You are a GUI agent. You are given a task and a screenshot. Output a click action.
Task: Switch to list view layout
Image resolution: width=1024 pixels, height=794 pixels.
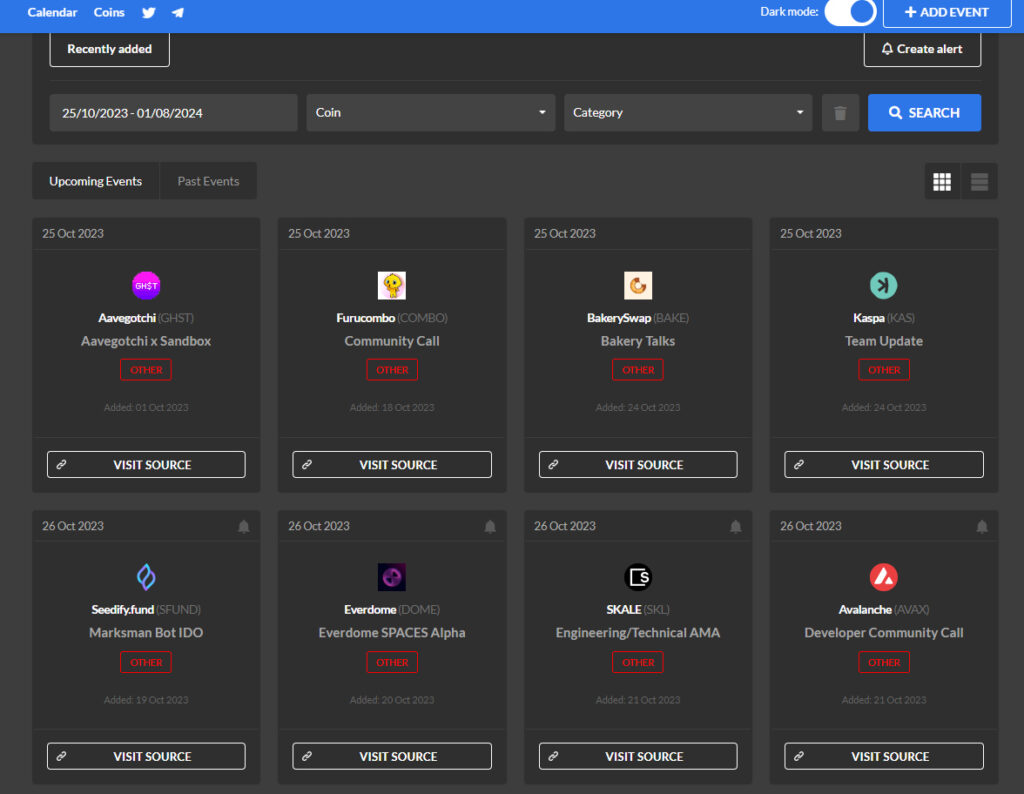(x=979, y=182)
